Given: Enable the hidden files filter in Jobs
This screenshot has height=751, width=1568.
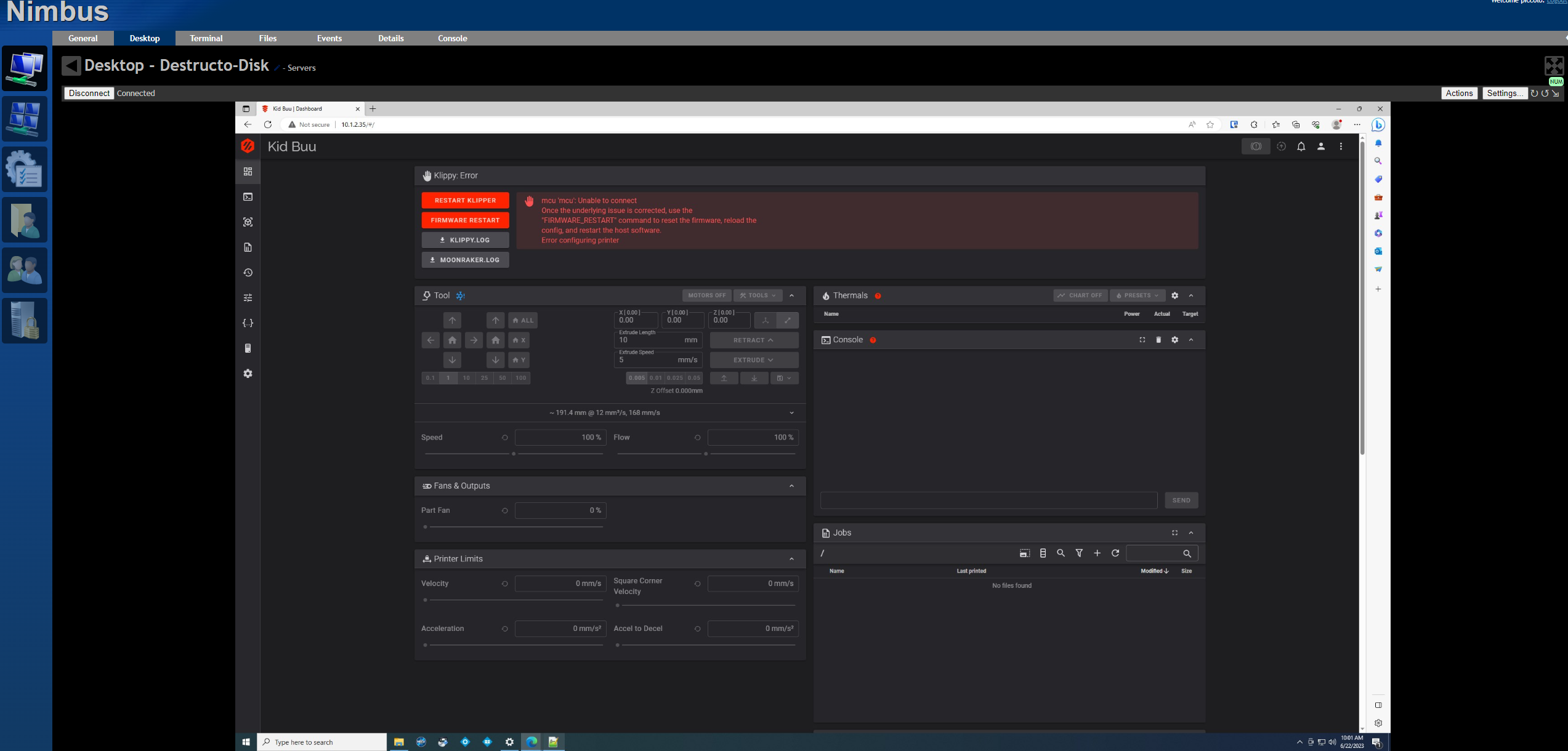Looking at the screenshot, I should point(1079,553).
